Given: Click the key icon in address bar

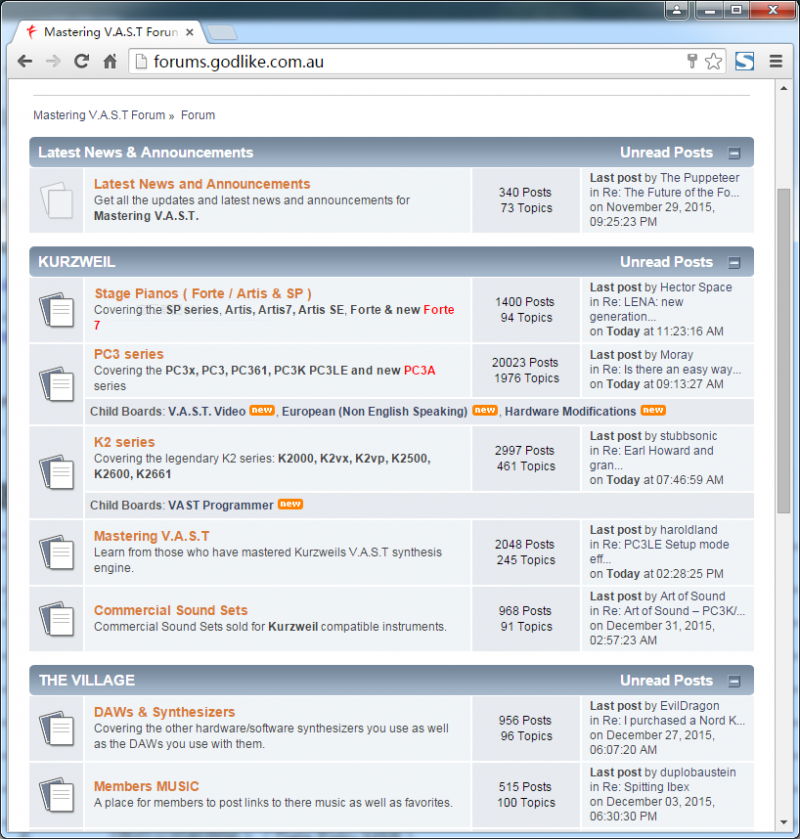Looking at the screenshot, I should (x=692, y=61).
